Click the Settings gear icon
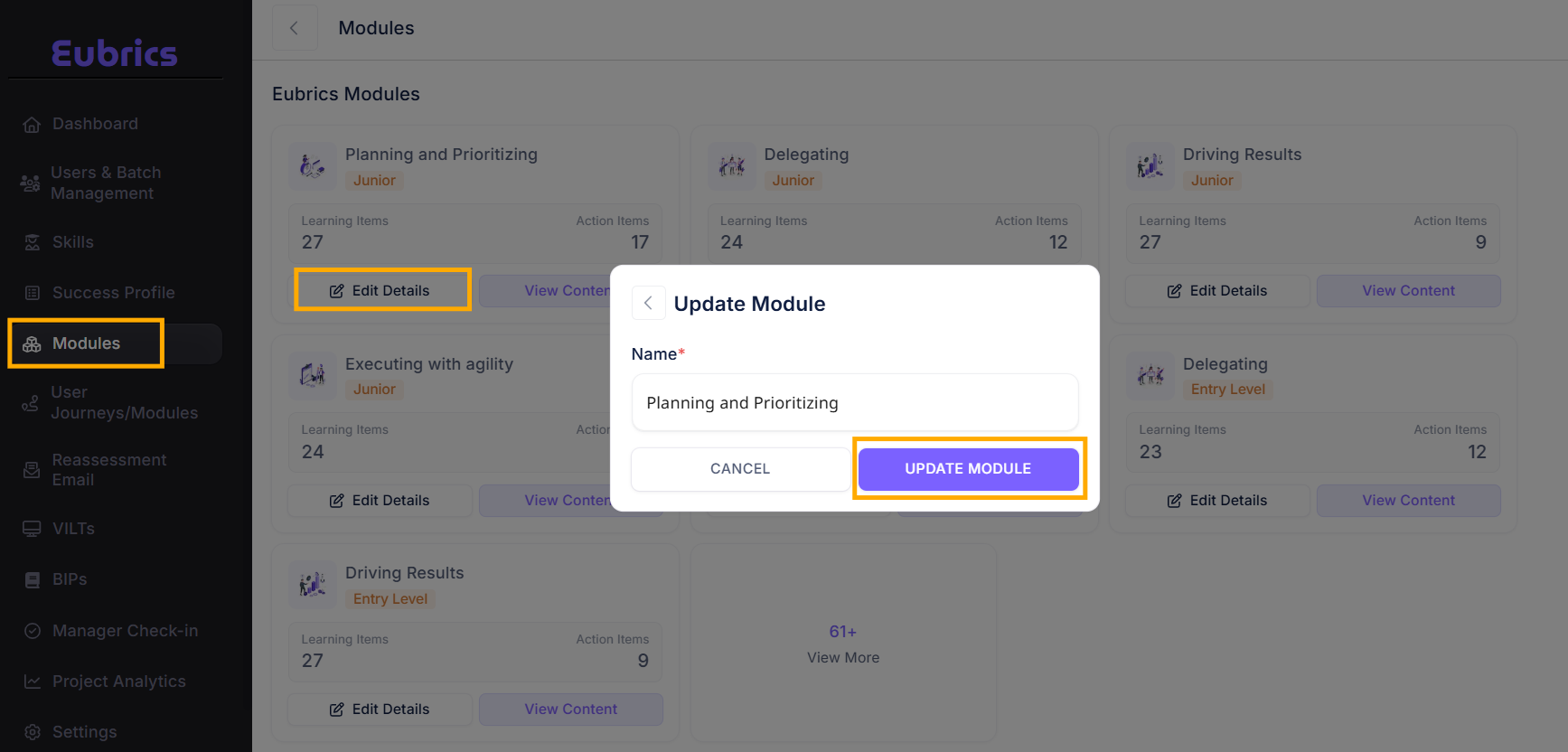This screenshot has height=752, width=1568. point(32,732)
